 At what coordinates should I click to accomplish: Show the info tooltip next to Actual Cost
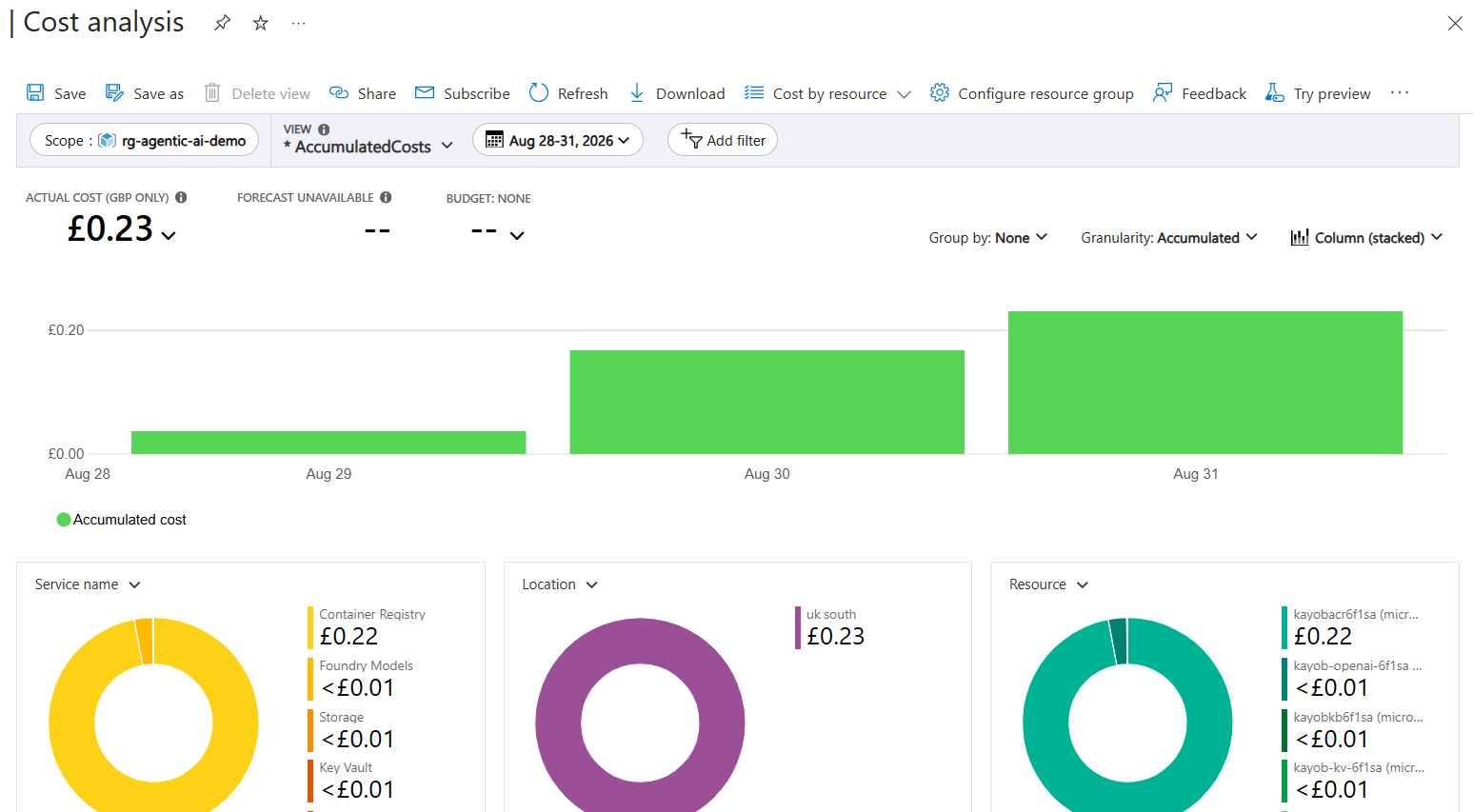(x=181, y=197)
